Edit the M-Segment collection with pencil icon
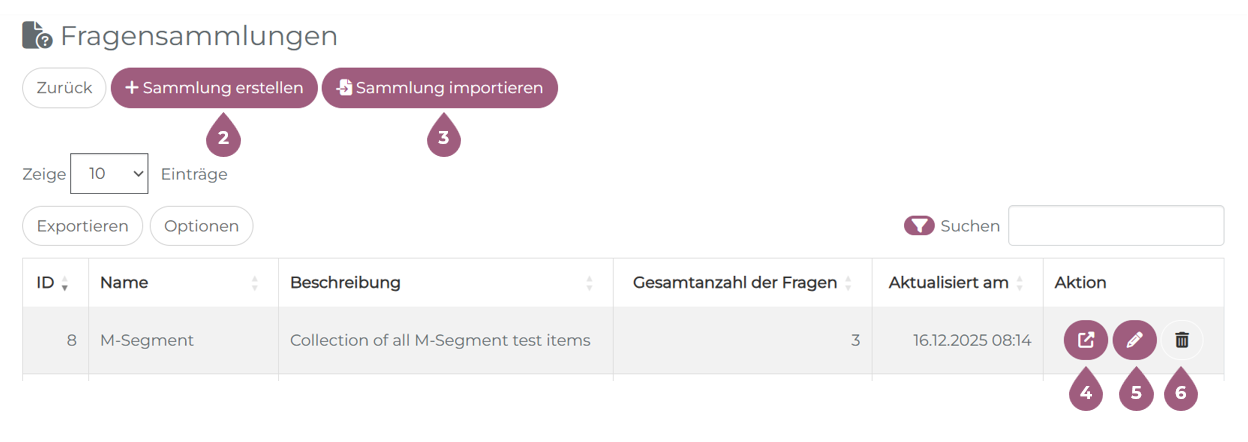 click(x=1134, y=340)
